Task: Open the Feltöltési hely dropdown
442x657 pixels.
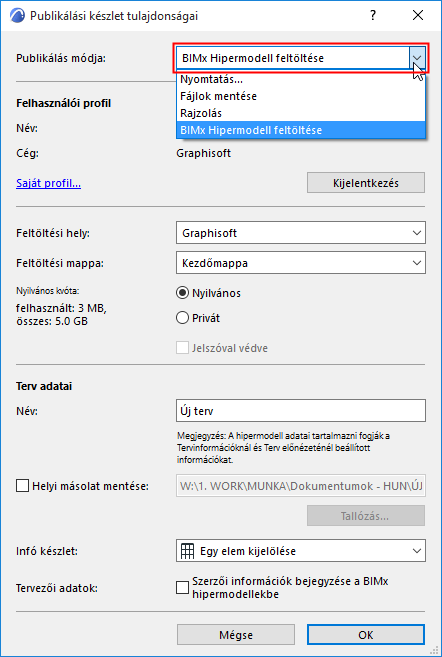Action: pyautogui.click(x=301, y=233)
